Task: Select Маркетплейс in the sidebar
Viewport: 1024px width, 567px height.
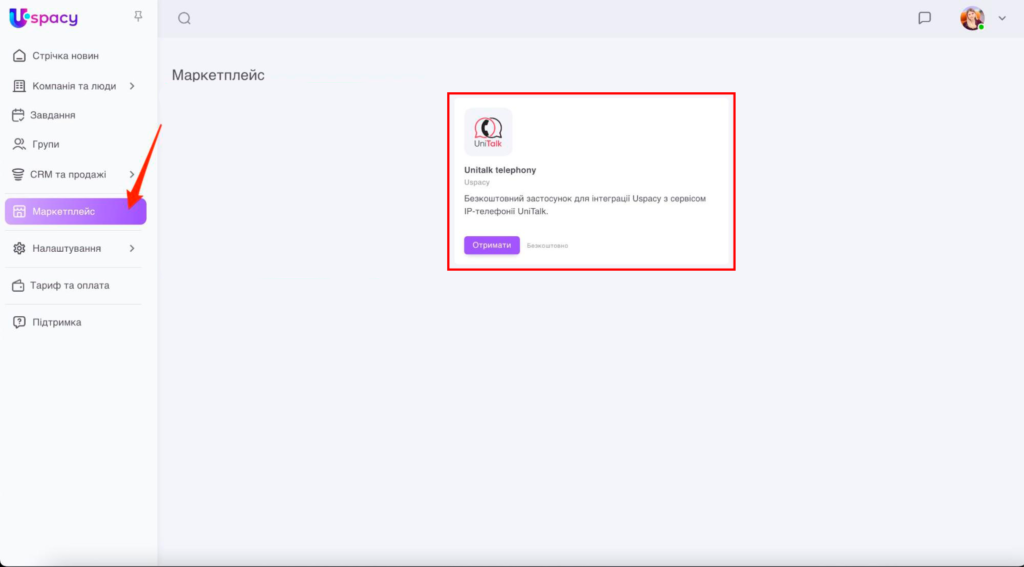Action: pyautogui.click(x=64, y=211)
